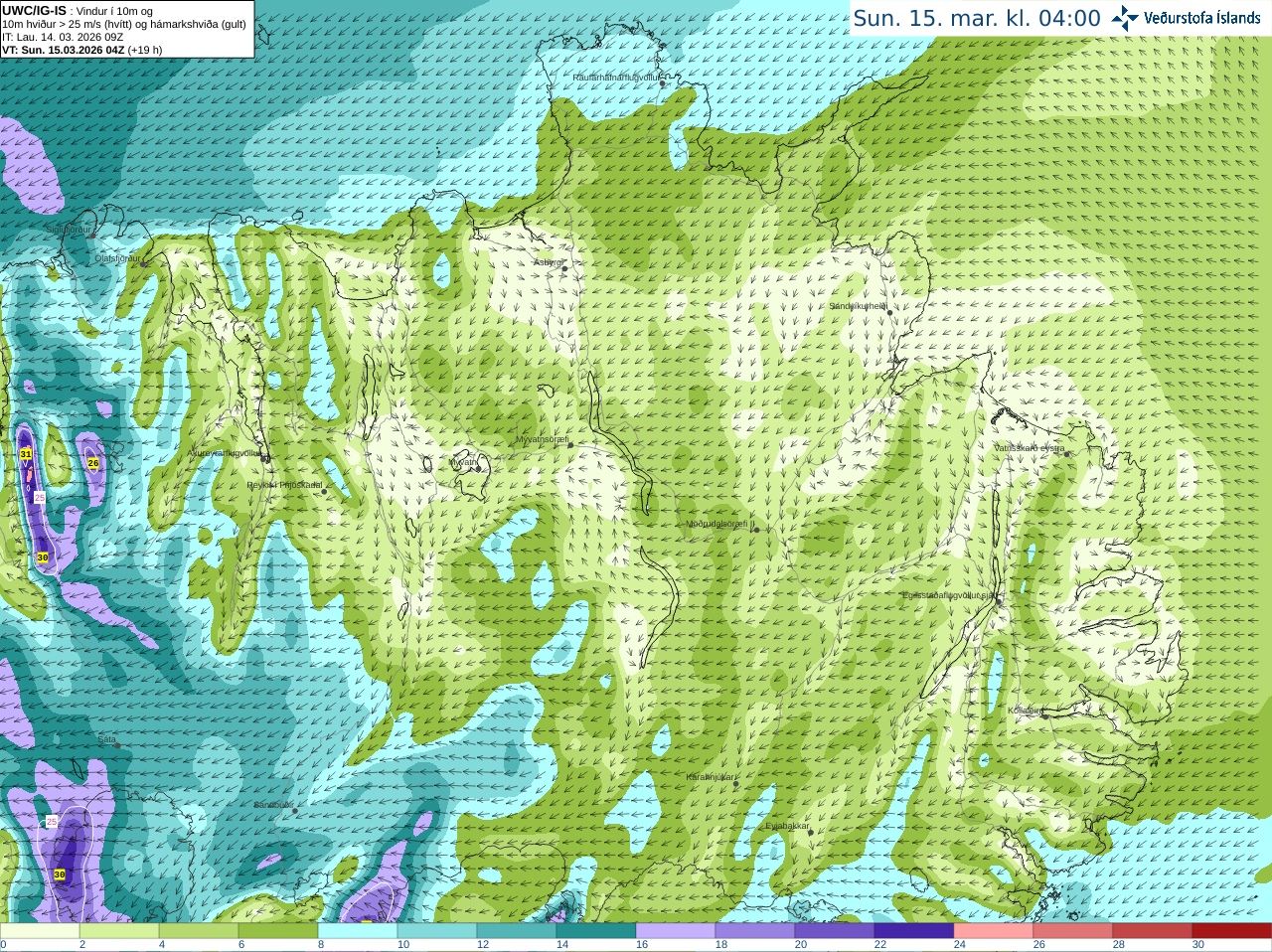The image size is (1272, 952).
Task: Select the forecast time Sun. 15. mar. kl. 04:00
Action: pos(977,18)
